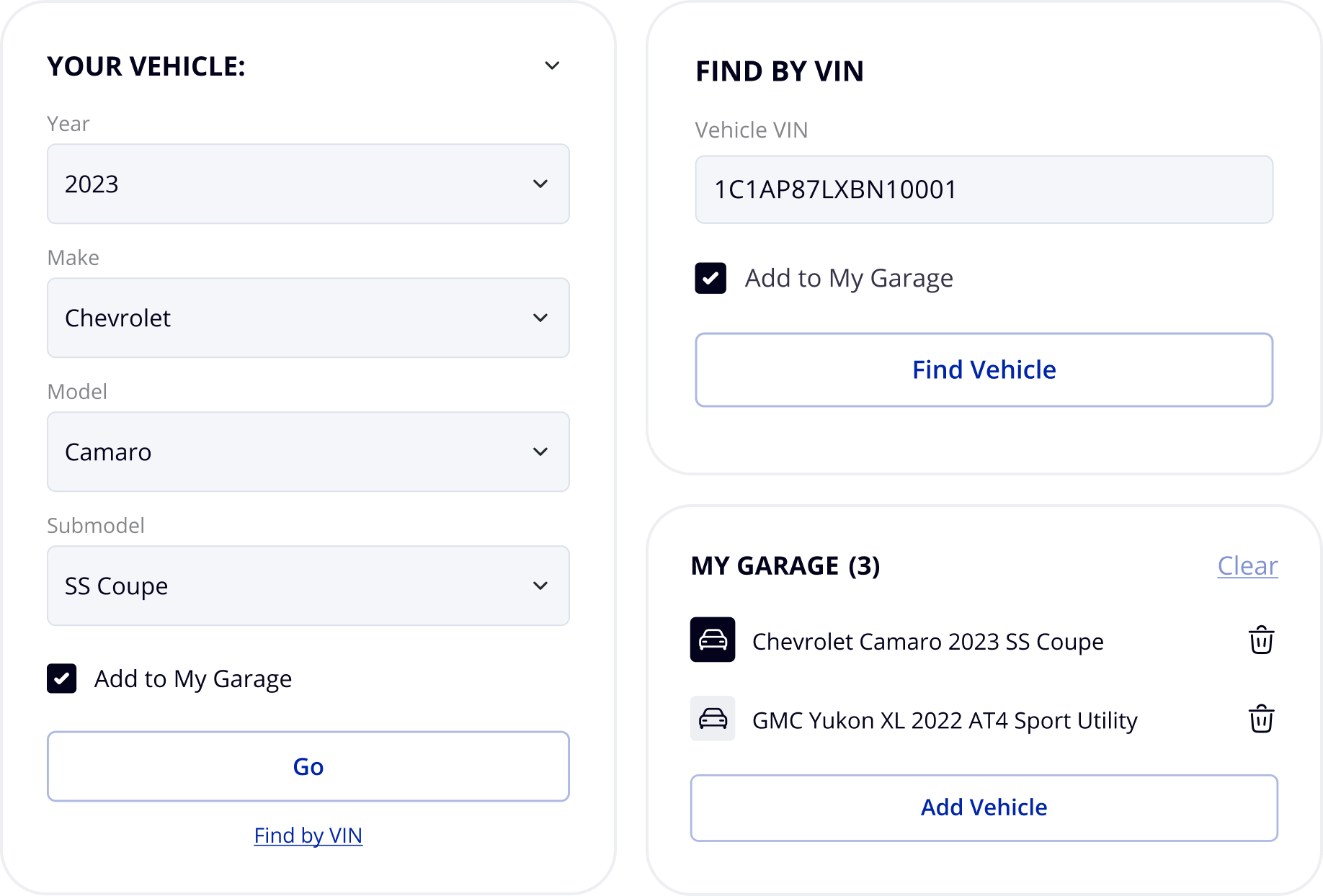Select the GMC Yukon XL garage entry
1323x896 pixels.
click(944, 720)
